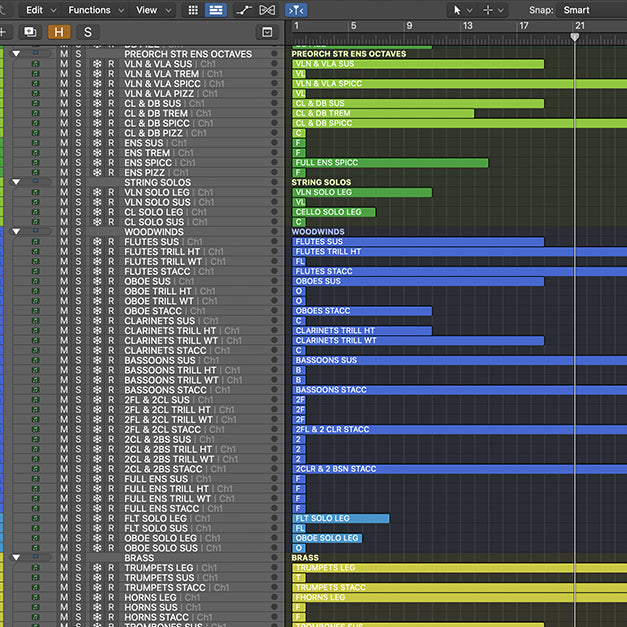Freeze the FLUTES SUS track
Image resolution: width=627 pixels, height=627 pixels.
97,242
